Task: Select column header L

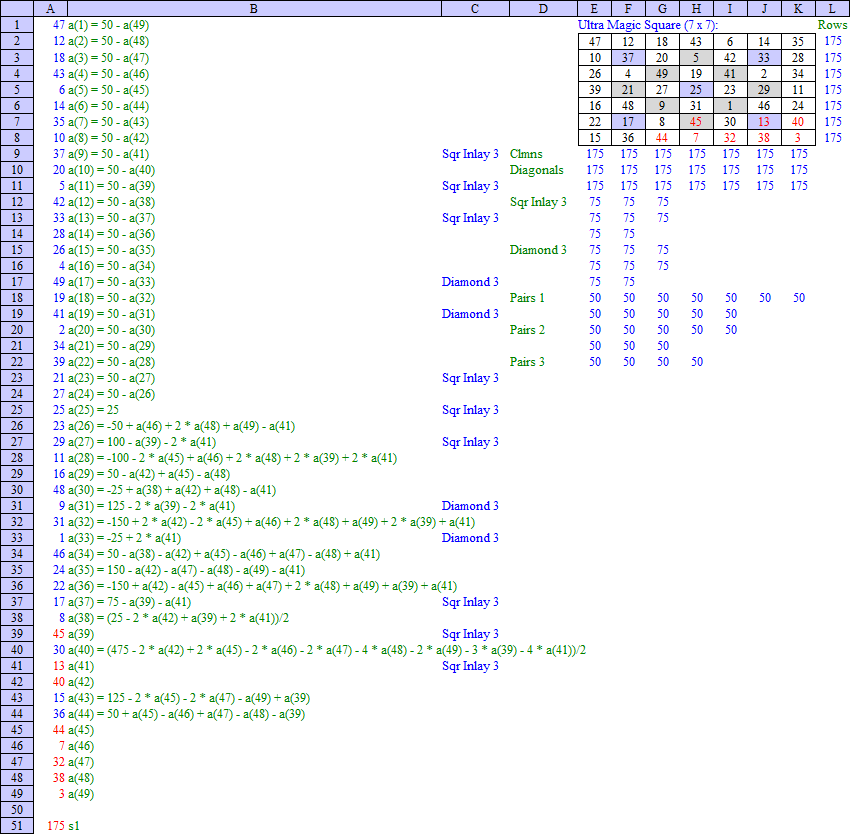Action: click(x=832, y=8)
